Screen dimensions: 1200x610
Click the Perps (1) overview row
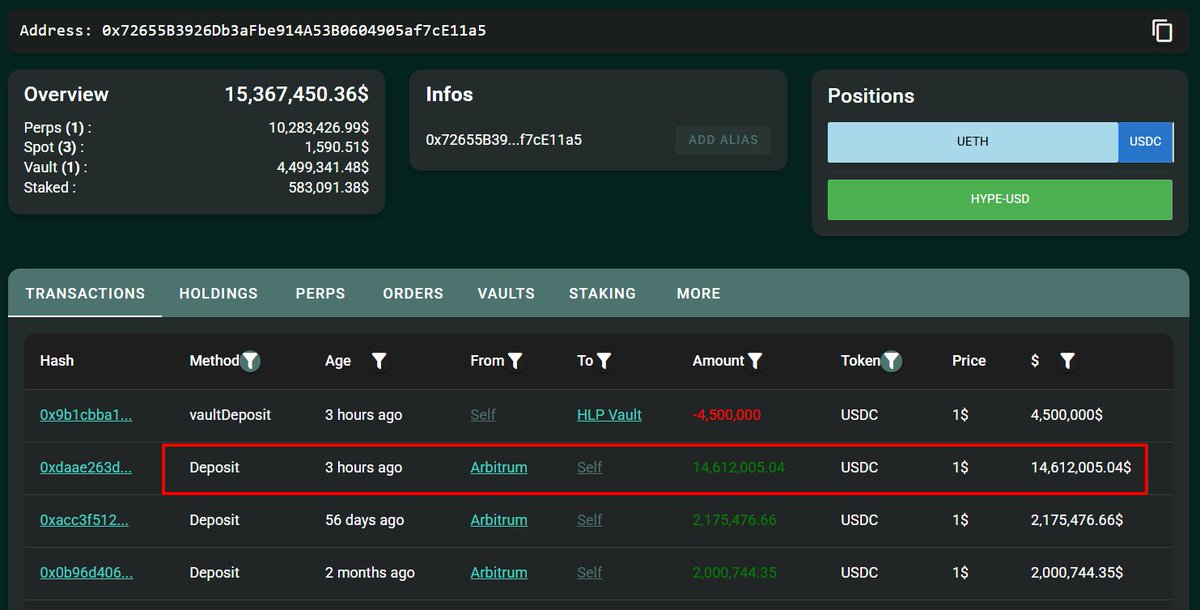pyautogui.click(x=196, y=128)
